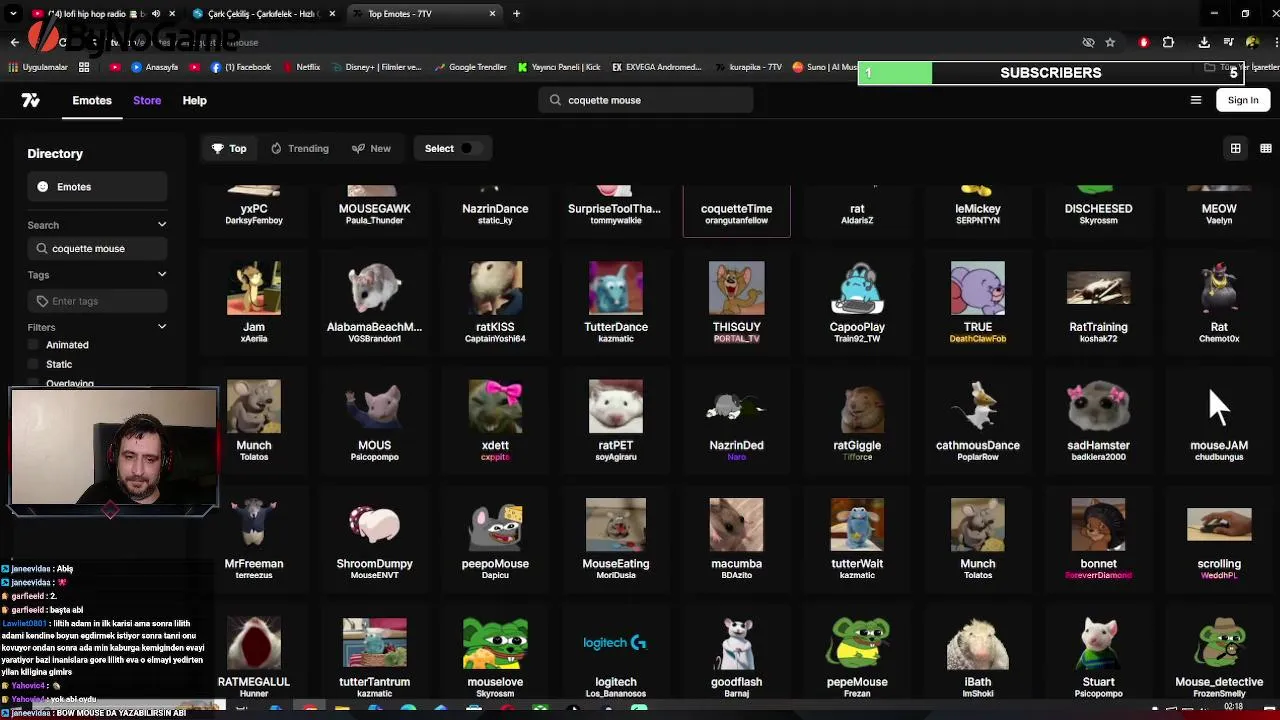Open the Uygulamalar apps bookmark

click(x=38, y=67)
